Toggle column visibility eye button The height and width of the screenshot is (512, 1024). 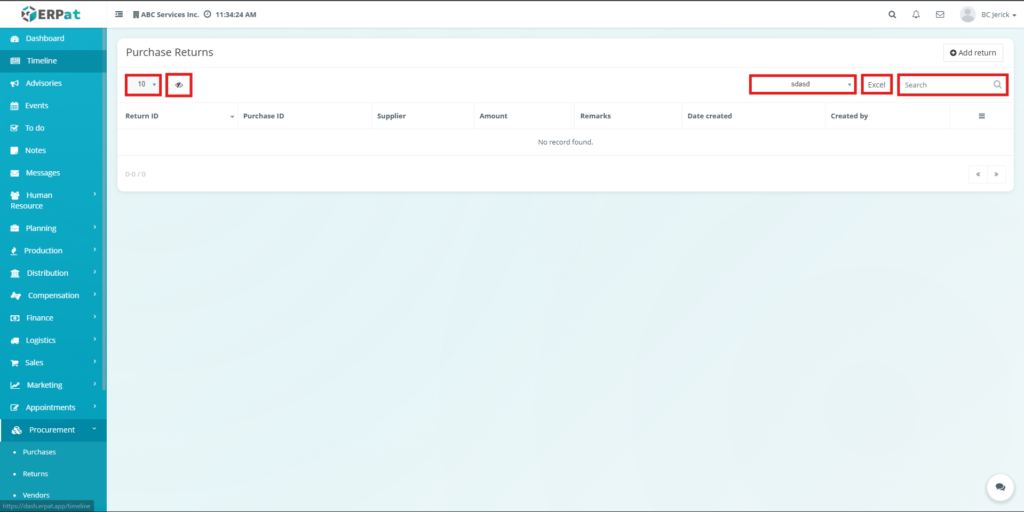click(x=179, y=85)
